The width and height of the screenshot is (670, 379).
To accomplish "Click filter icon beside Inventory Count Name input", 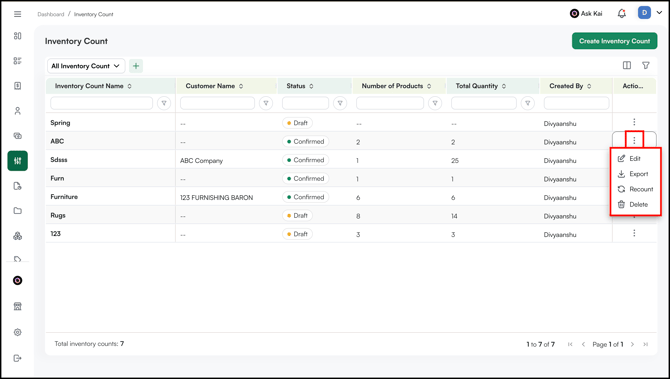I will 164,103.
